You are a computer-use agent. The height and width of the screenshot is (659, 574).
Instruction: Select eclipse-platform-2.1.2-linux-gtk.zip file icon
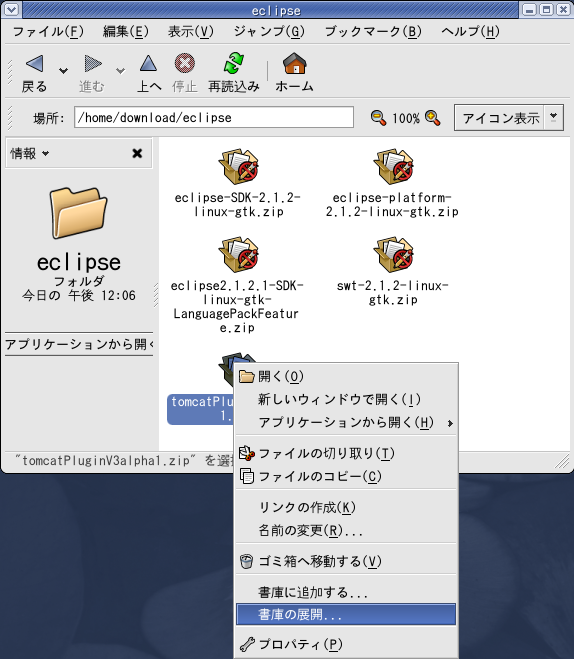[x=394, y=166]
